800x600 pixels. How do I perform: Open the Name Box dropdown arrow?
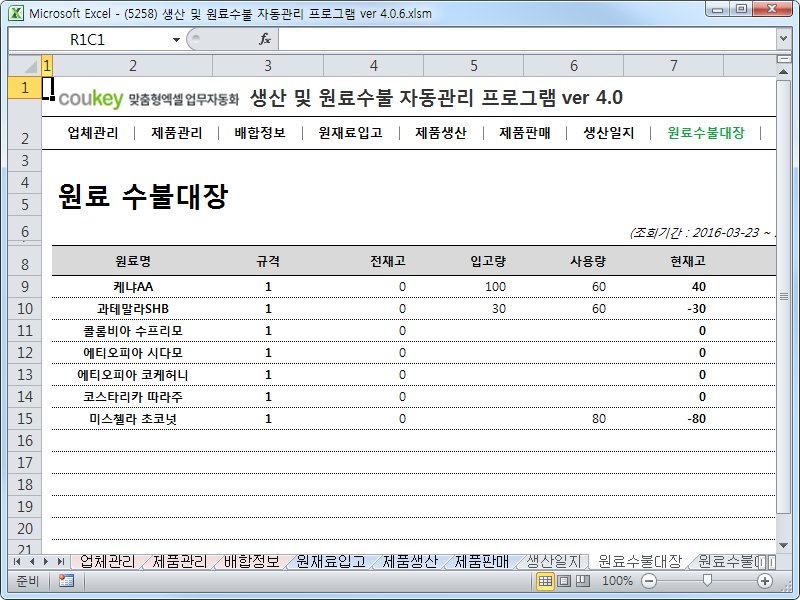click(176, 40)
